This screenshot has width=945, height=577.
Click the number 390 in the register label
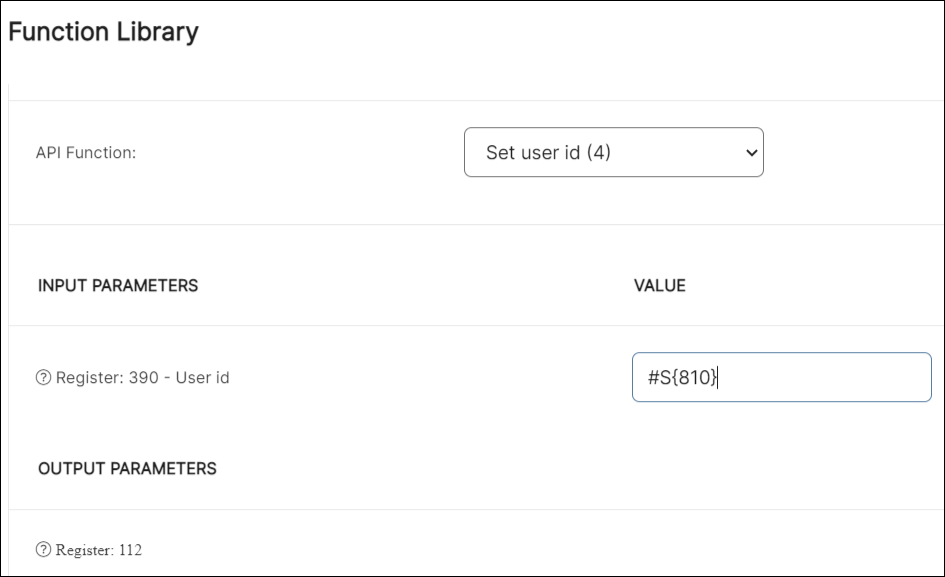coord(143,378)
